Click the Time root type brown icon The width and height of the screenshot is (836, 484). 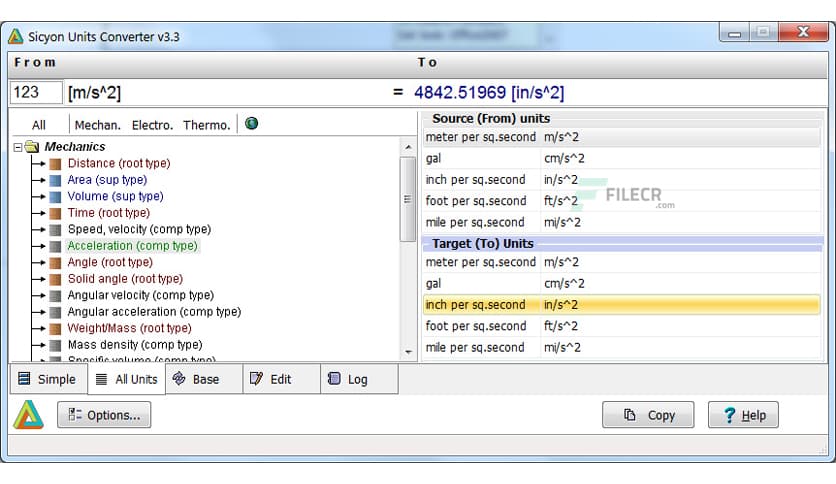55,213
